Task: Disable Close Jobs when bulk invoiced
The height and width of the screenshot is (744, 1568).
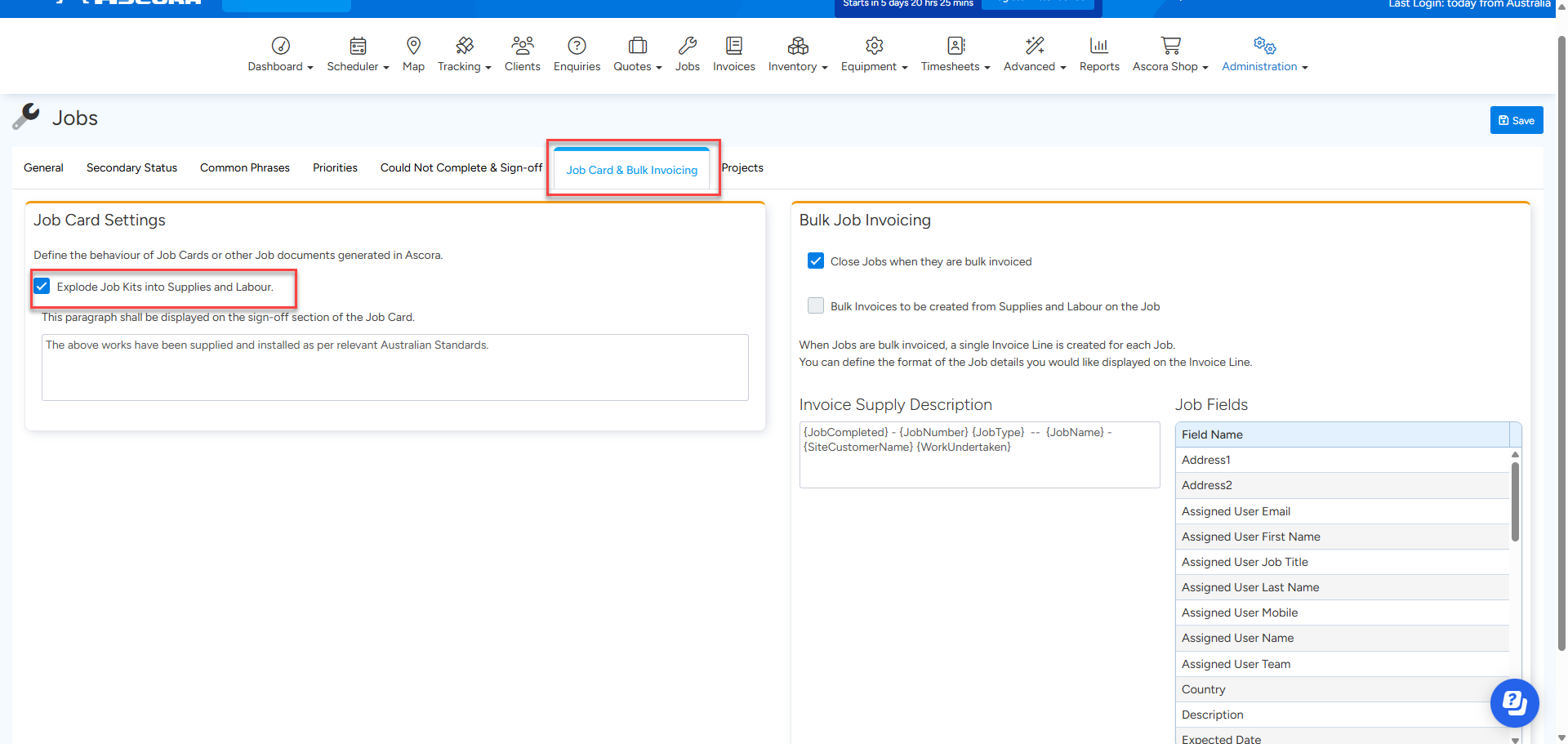Action: click(816, 261)
